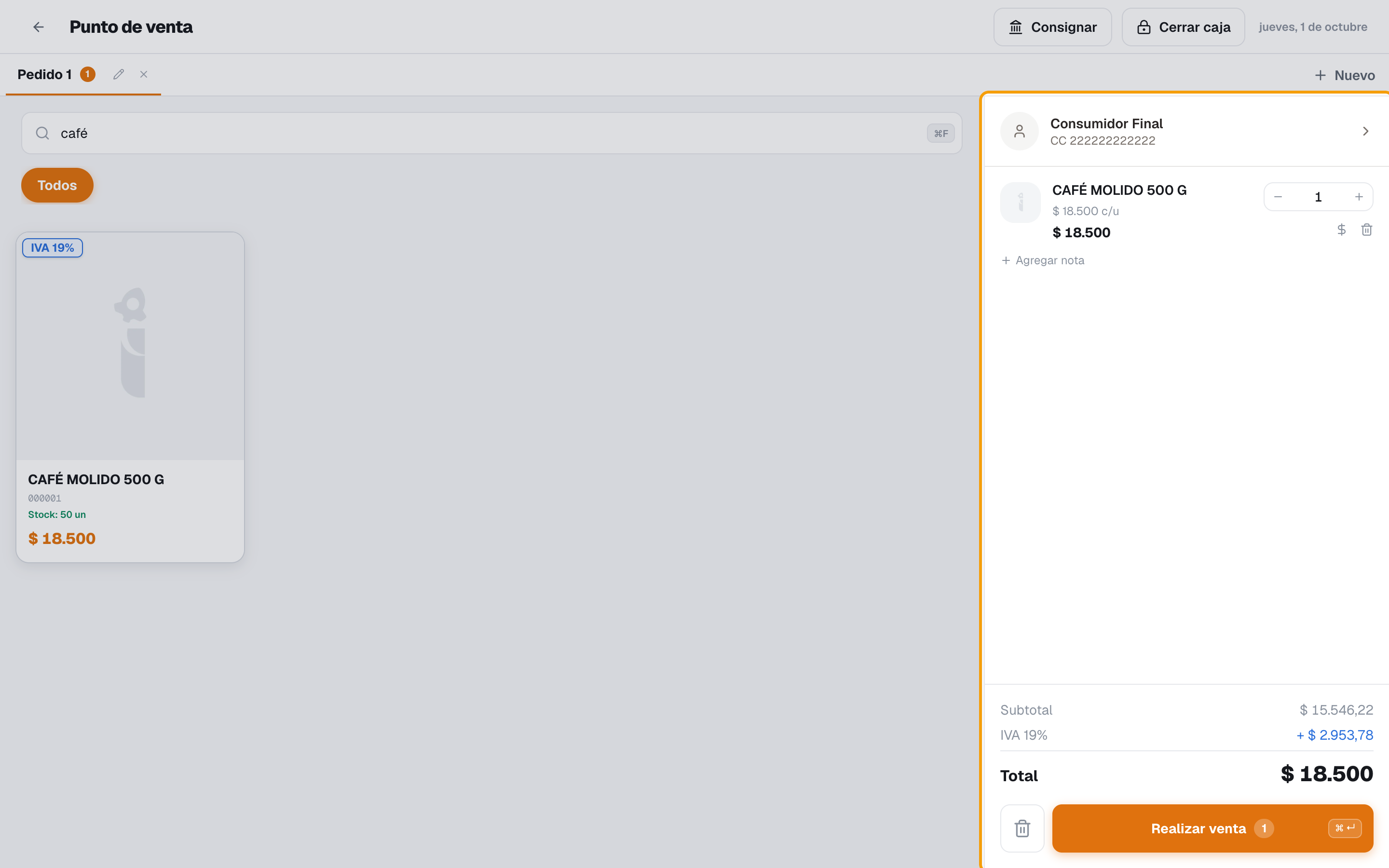
Task: Increase café quantity with plus
Action: tap(1359, 197)
